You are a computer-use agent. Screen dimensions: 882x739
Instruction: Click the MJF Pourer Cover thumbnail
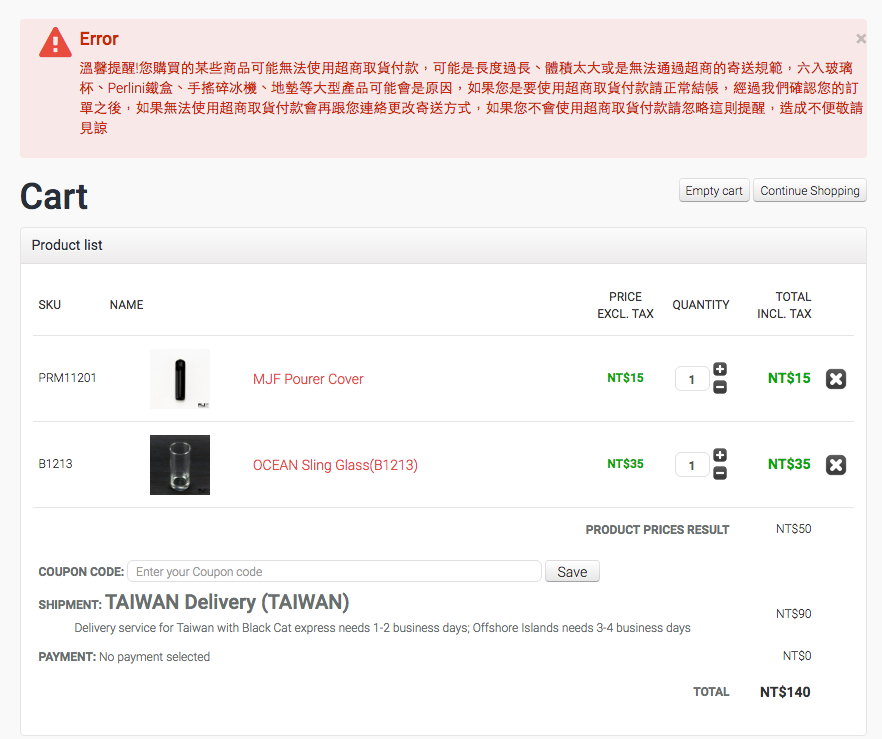point(180,379)
